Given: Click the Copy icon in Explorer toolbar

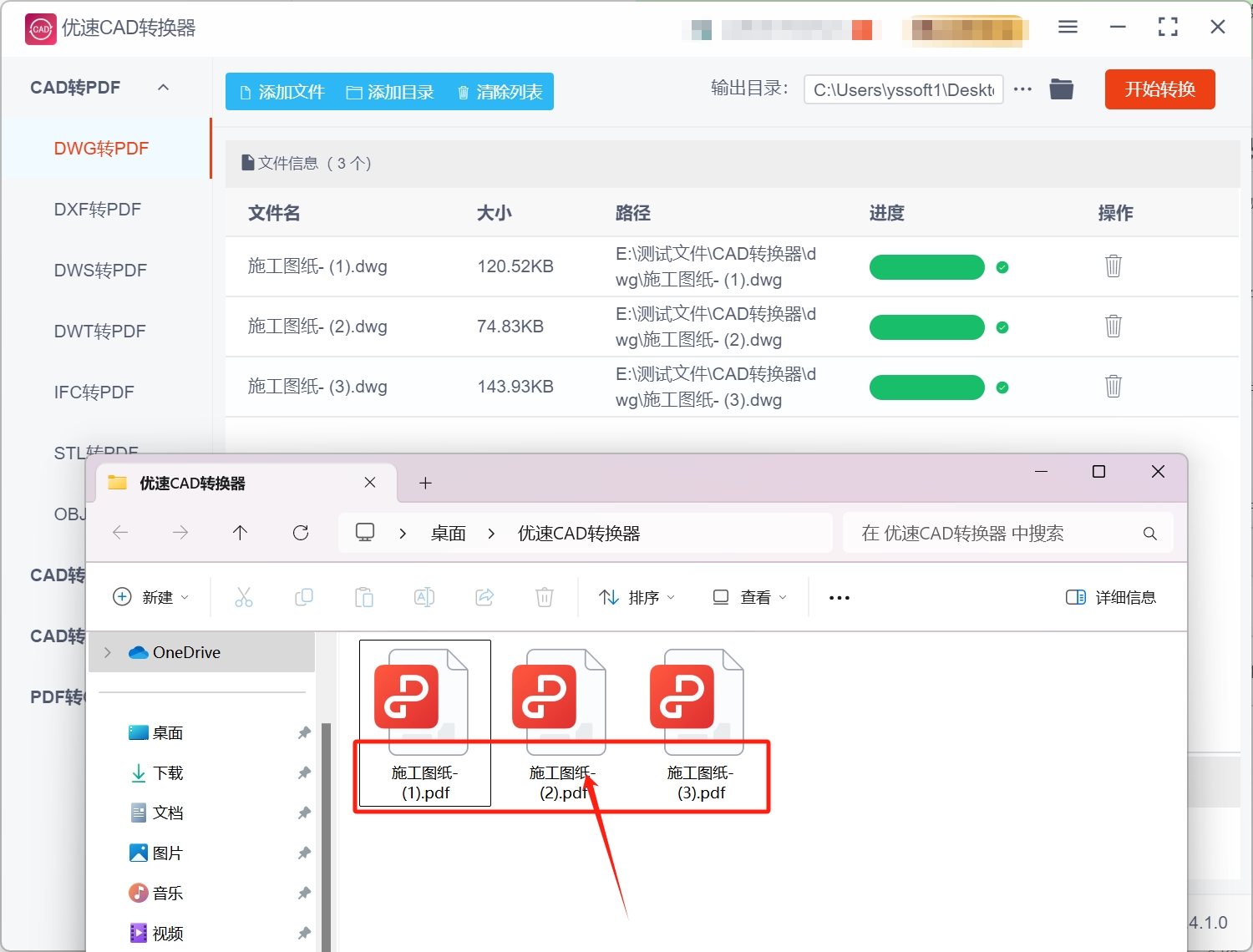Looking at the screenshot, I should click(x=304, y=597).
